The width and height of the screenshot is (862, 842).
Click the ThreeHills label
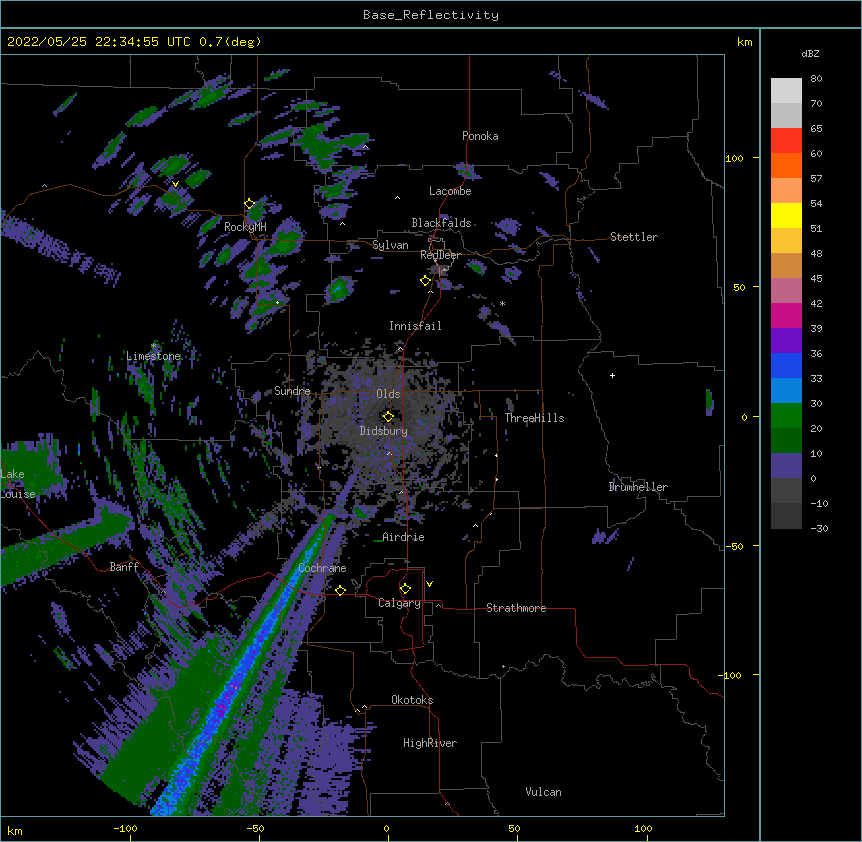[534, 418]
